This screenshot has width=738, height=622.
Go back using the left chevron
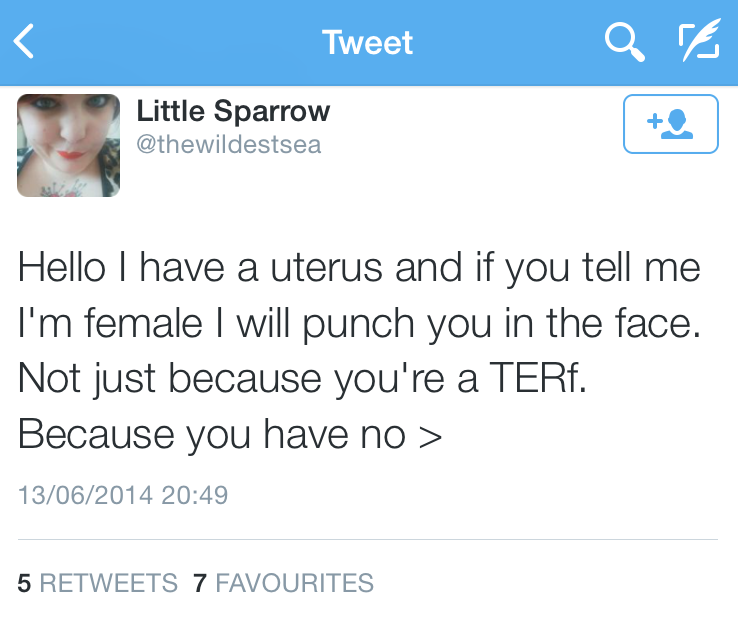coord(25,42)
